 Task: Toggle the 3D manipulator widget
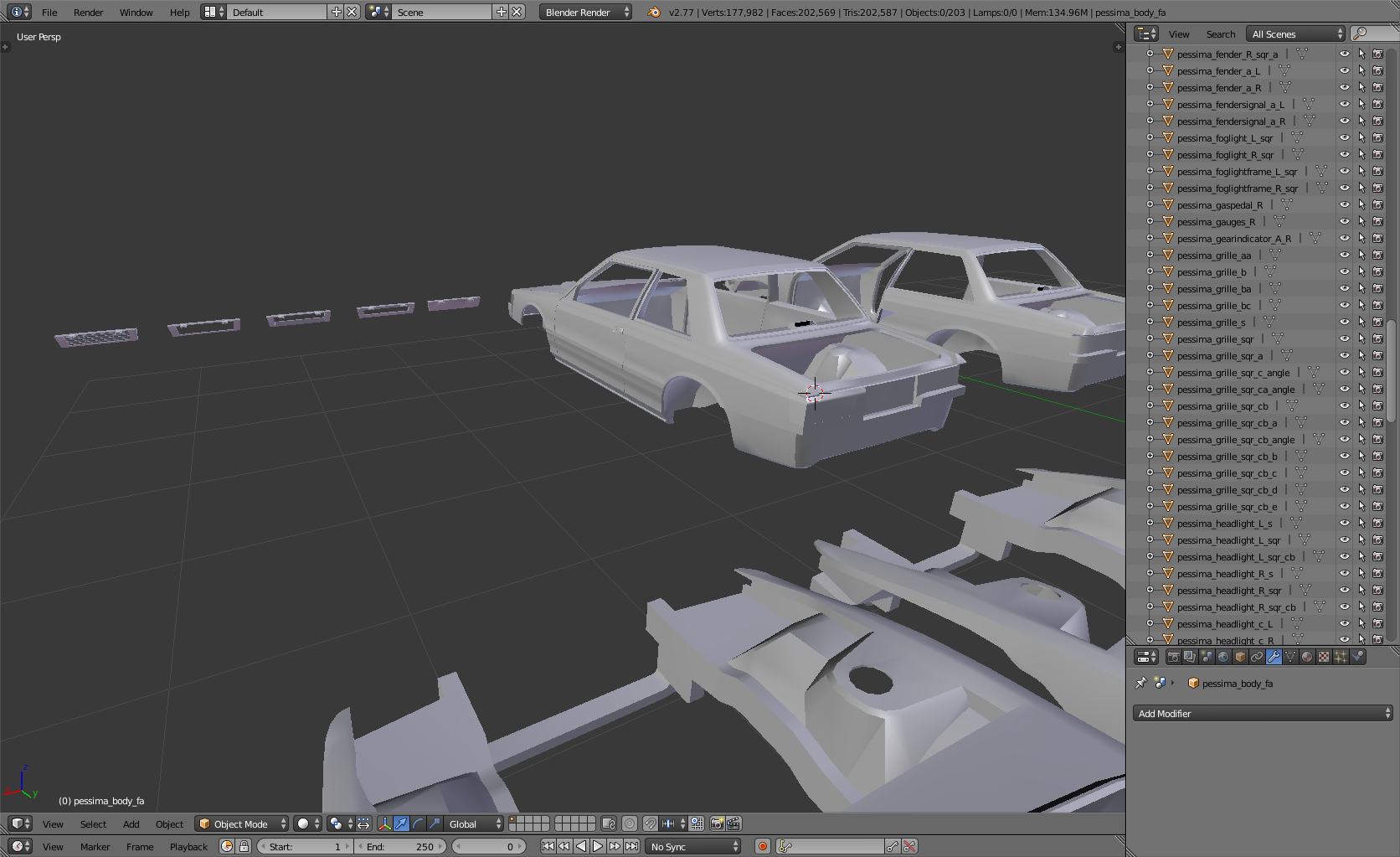pos(384,824)
